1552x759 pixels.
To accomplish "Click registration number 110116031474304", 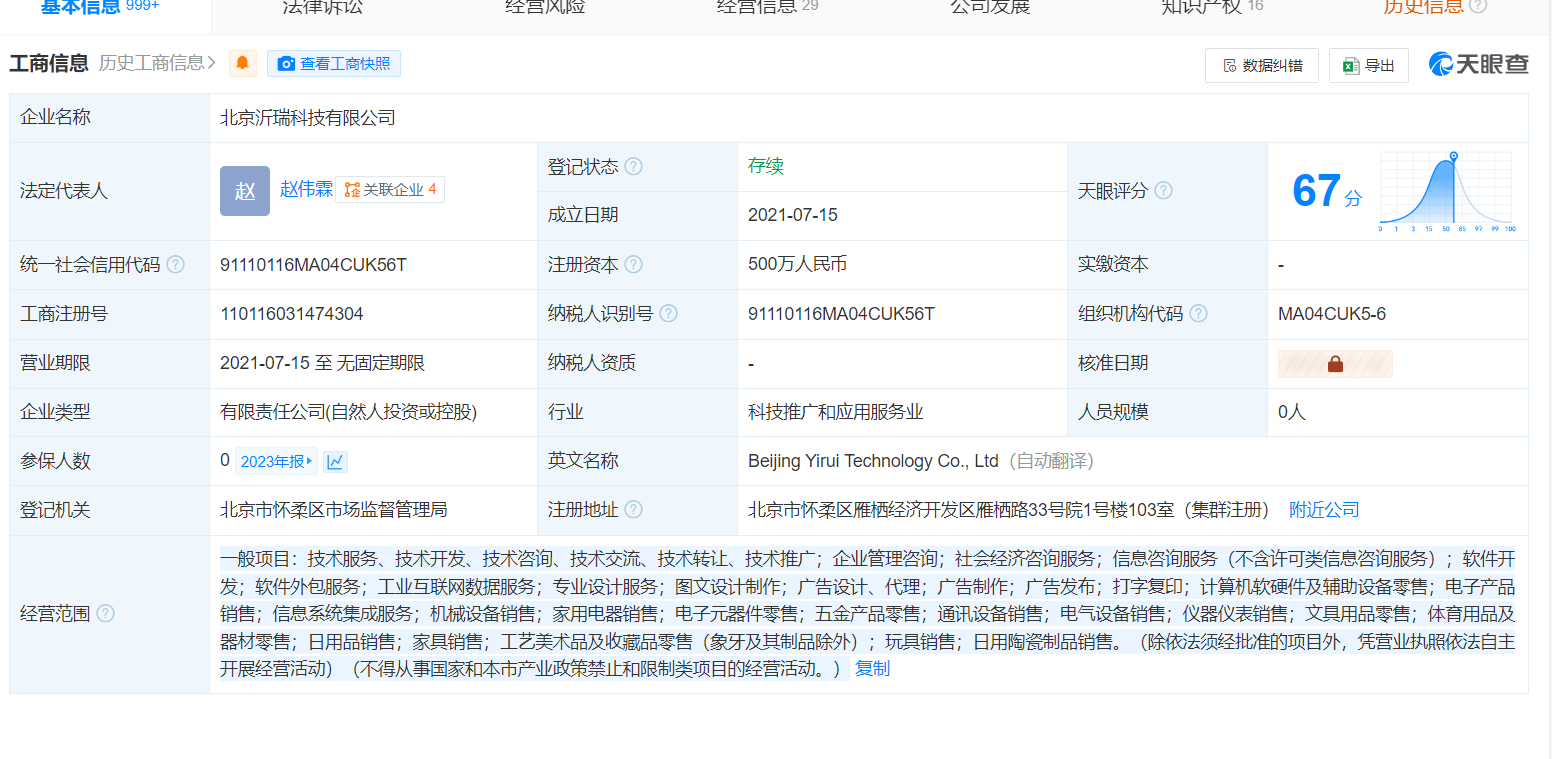I will pos(292,314).
